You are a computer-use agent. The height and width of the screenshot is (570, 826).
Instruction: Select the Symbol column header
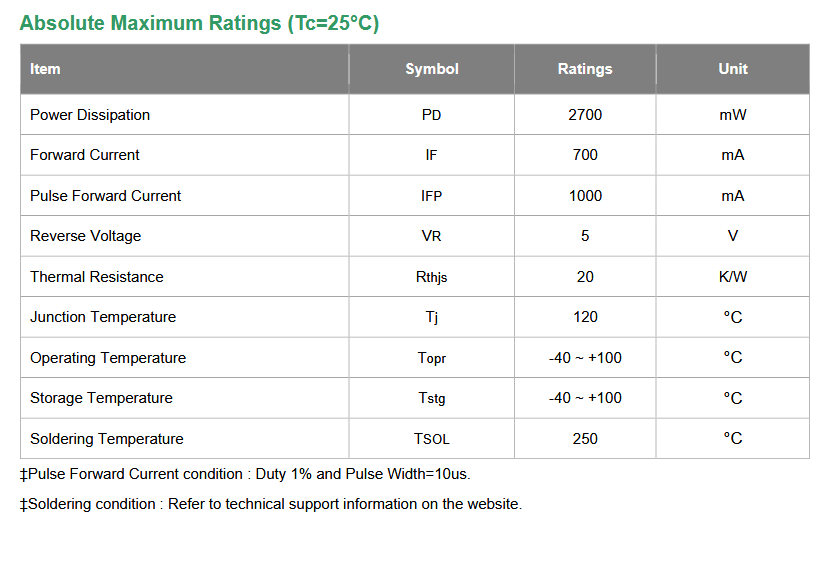(431, 69)
